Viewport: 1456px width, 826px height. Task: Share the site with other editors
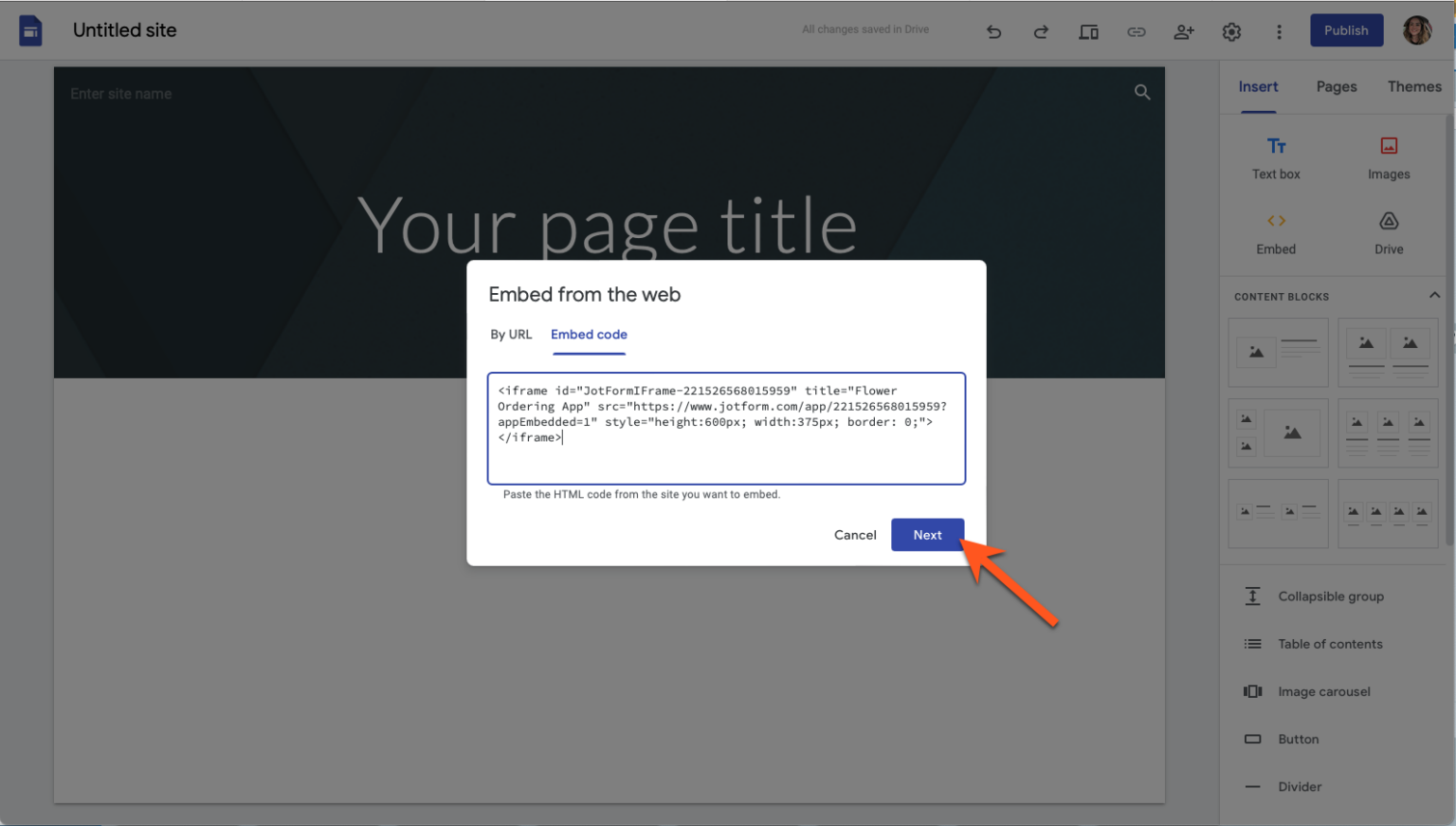1183,30
